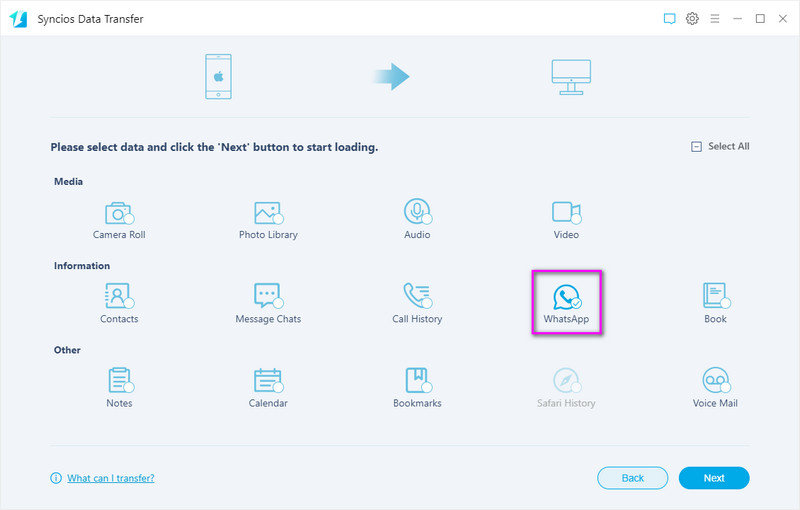Minimize the Syncios Data Transfer window

tap(737, 19)
